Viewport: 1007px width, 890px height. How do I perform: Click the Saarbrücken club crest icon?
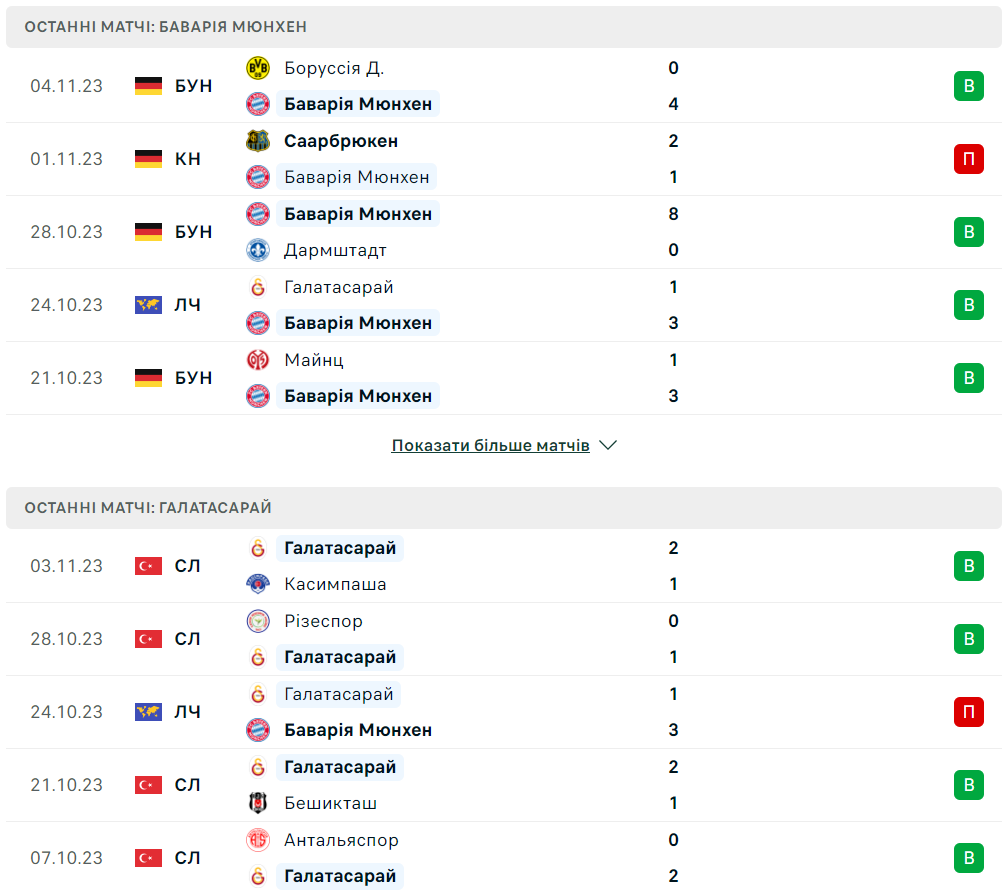pos(258,141)
